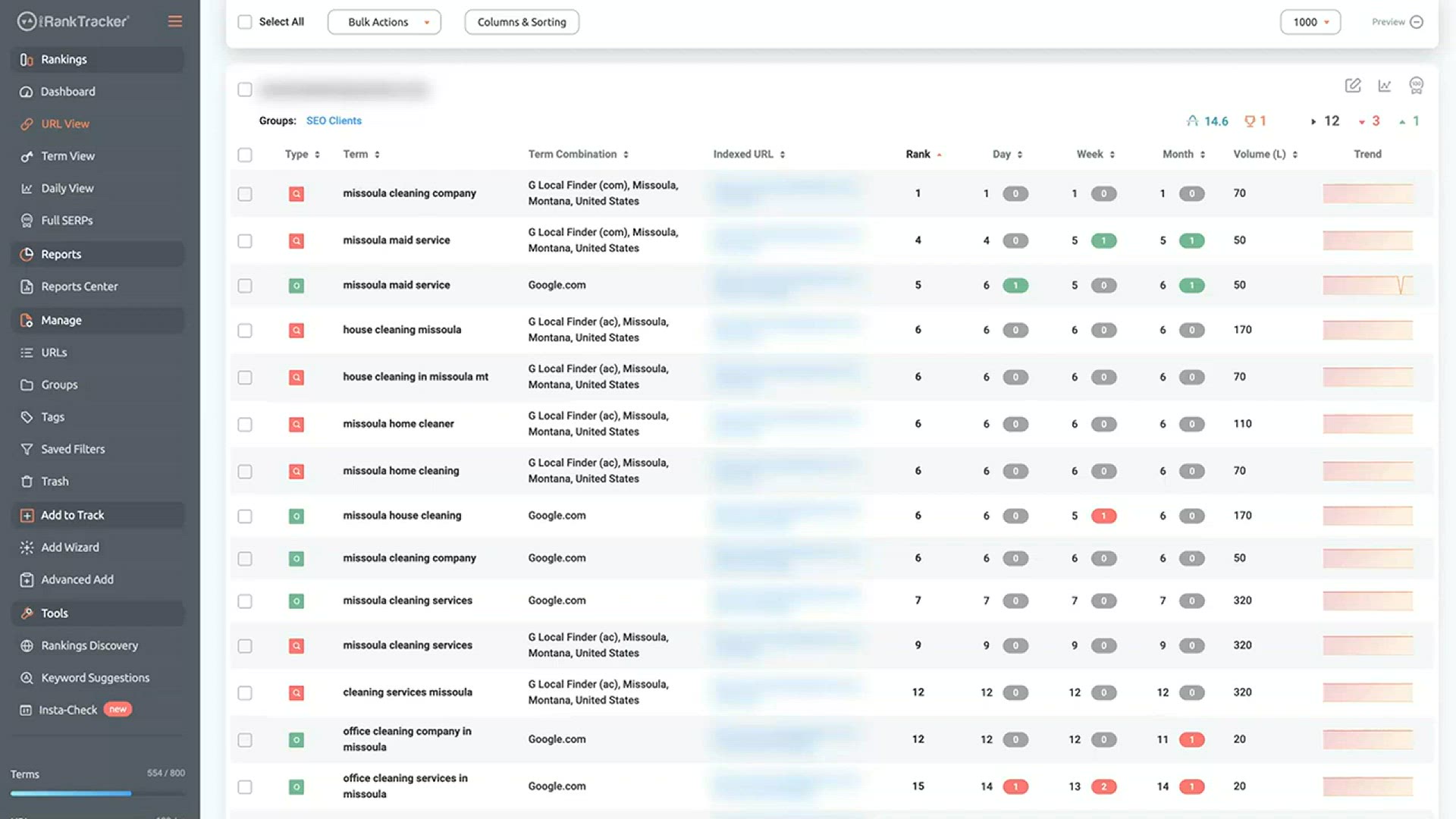1456x819 pixels.
Task: Click the Add Wizard sparkle icon
Action: tap(27, 548)
